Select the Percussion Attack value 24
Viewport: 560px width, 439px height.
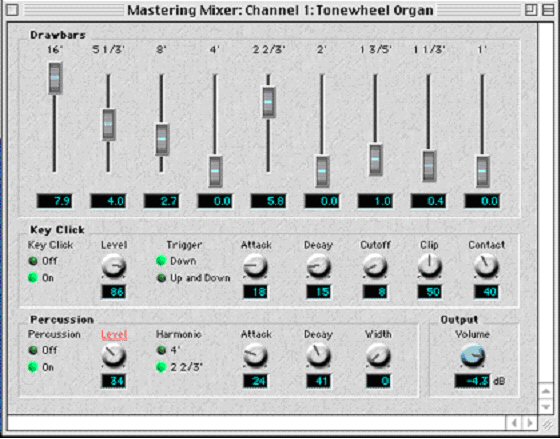(x=255, y=381)
